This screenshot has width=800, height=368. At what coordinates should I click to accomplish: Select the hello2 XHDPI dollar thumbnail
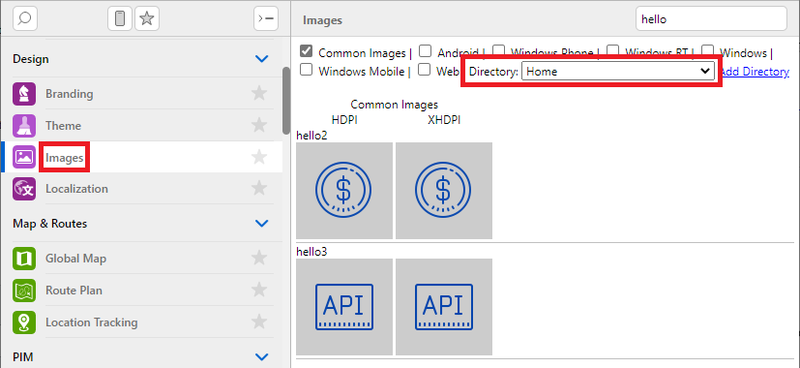coord(444,190)
